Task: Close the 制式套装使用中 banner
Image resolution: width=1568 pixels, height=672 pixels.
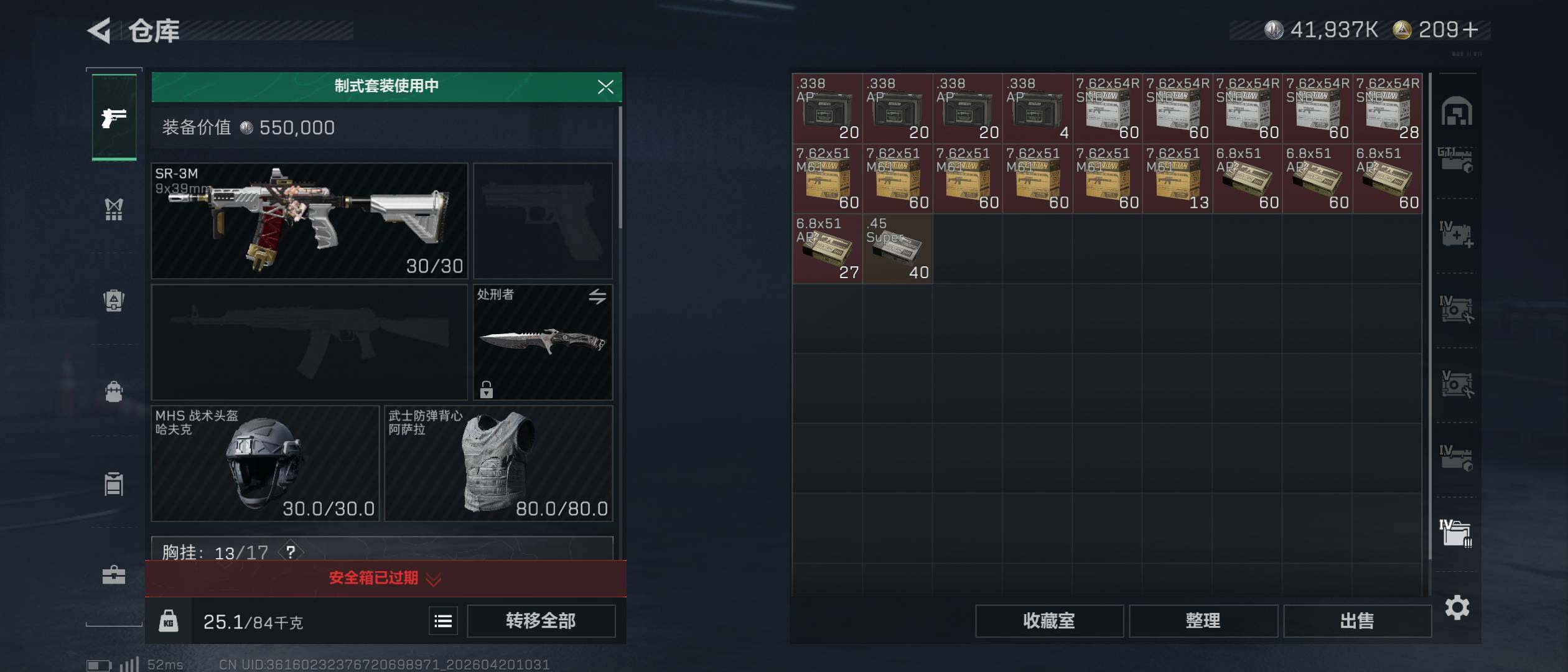Action: 605,86
